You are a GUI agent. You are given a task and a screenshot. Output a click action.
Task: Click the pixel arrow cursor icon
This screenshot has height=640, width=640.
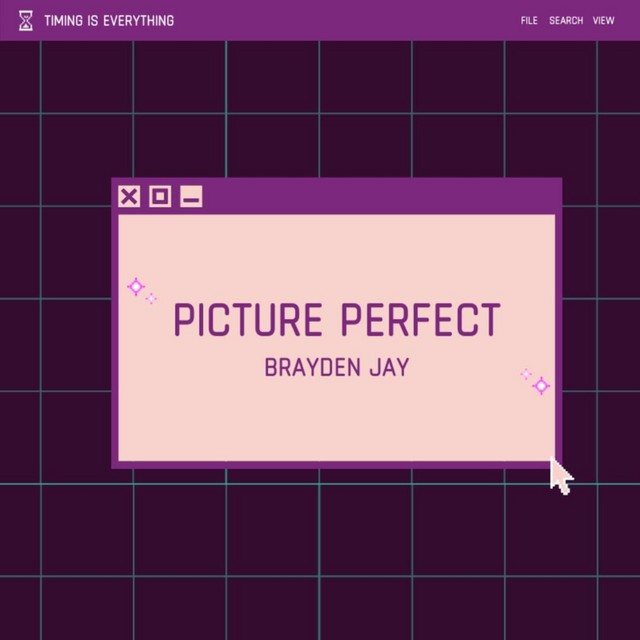pyautogui.click(x=561, y=476)
